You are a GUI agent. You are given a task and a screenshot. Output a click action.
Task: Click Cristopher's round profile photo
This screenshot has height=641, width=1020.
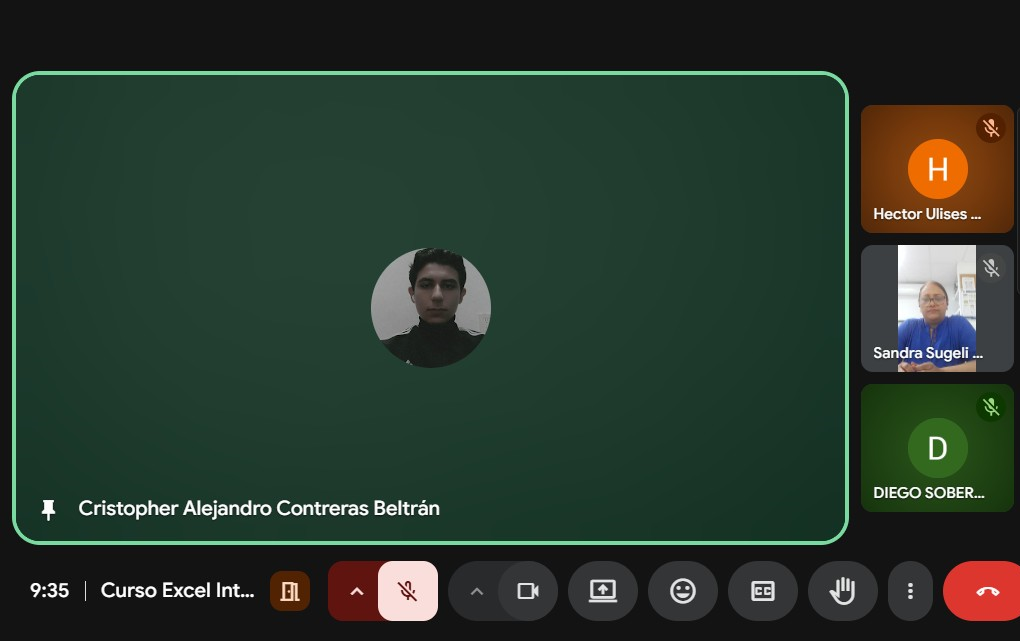[430, 308]
